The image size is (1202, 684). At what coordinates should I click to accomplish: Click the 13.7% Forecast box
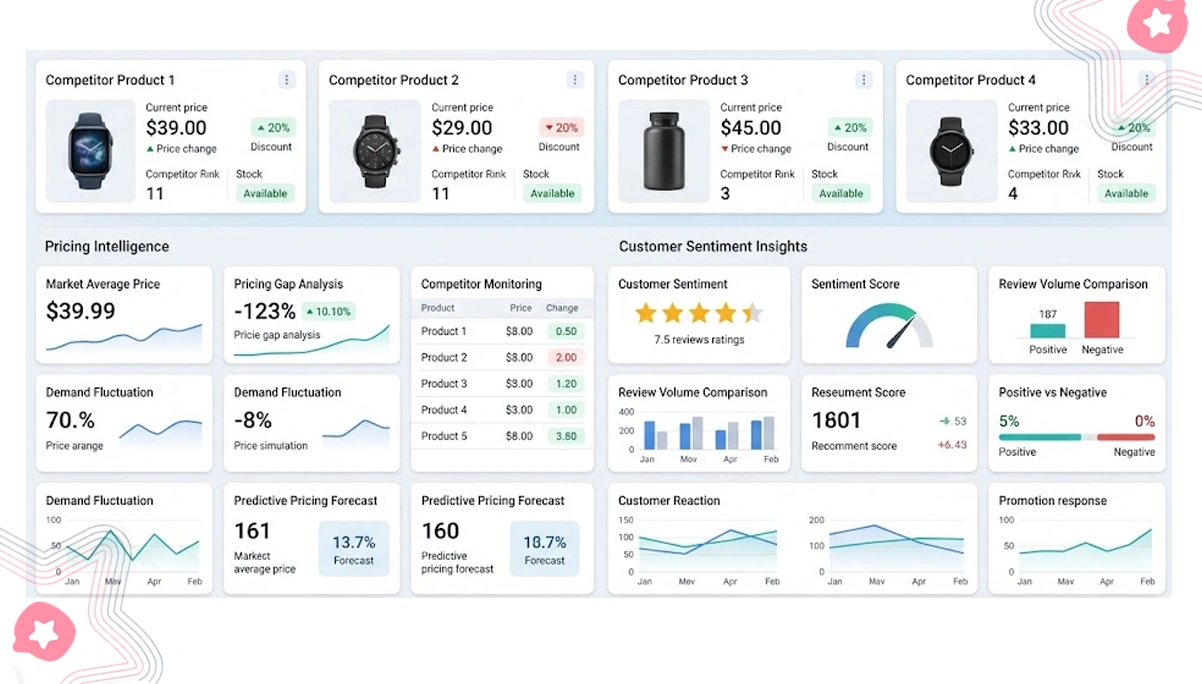click(x=354, y=549)
